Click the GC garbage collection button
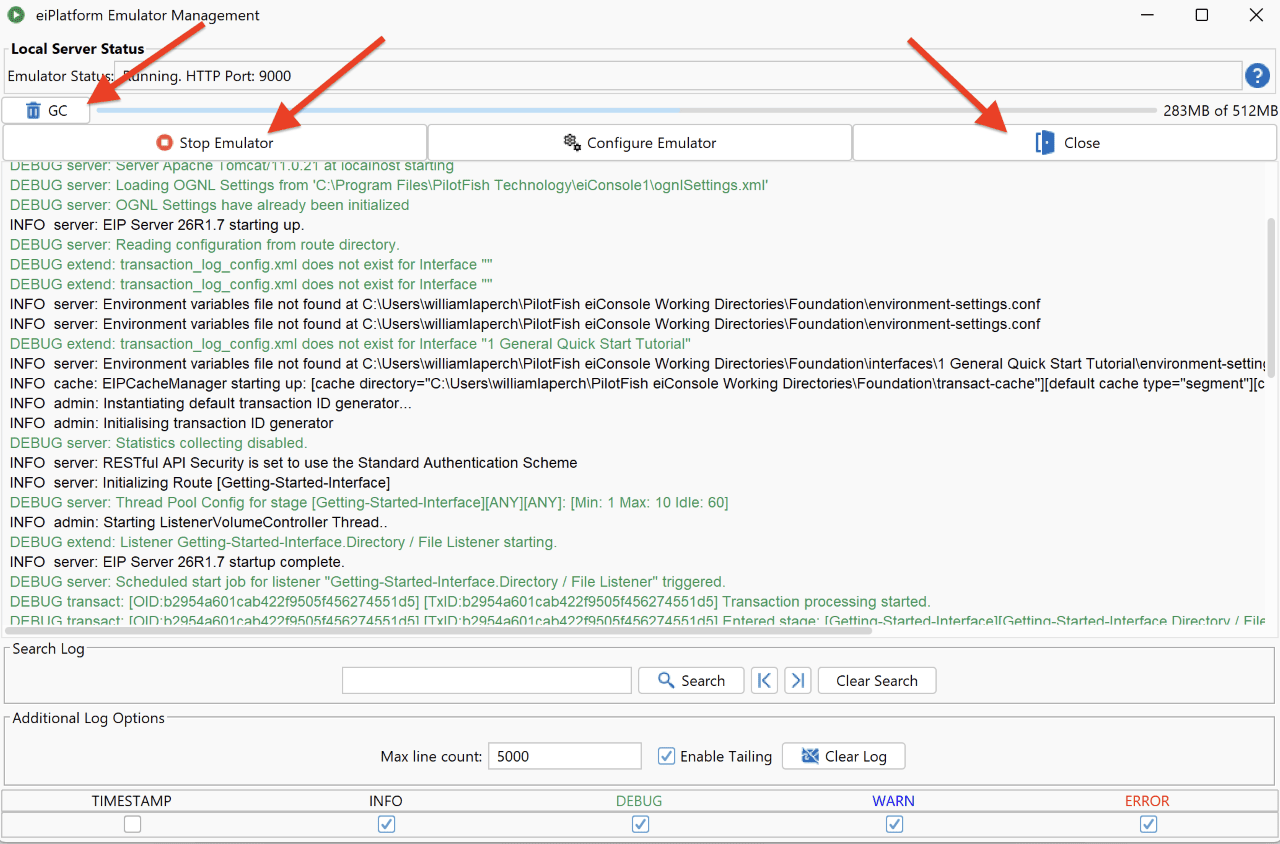The image size is (1280, 844). click(x=46, y=111)
